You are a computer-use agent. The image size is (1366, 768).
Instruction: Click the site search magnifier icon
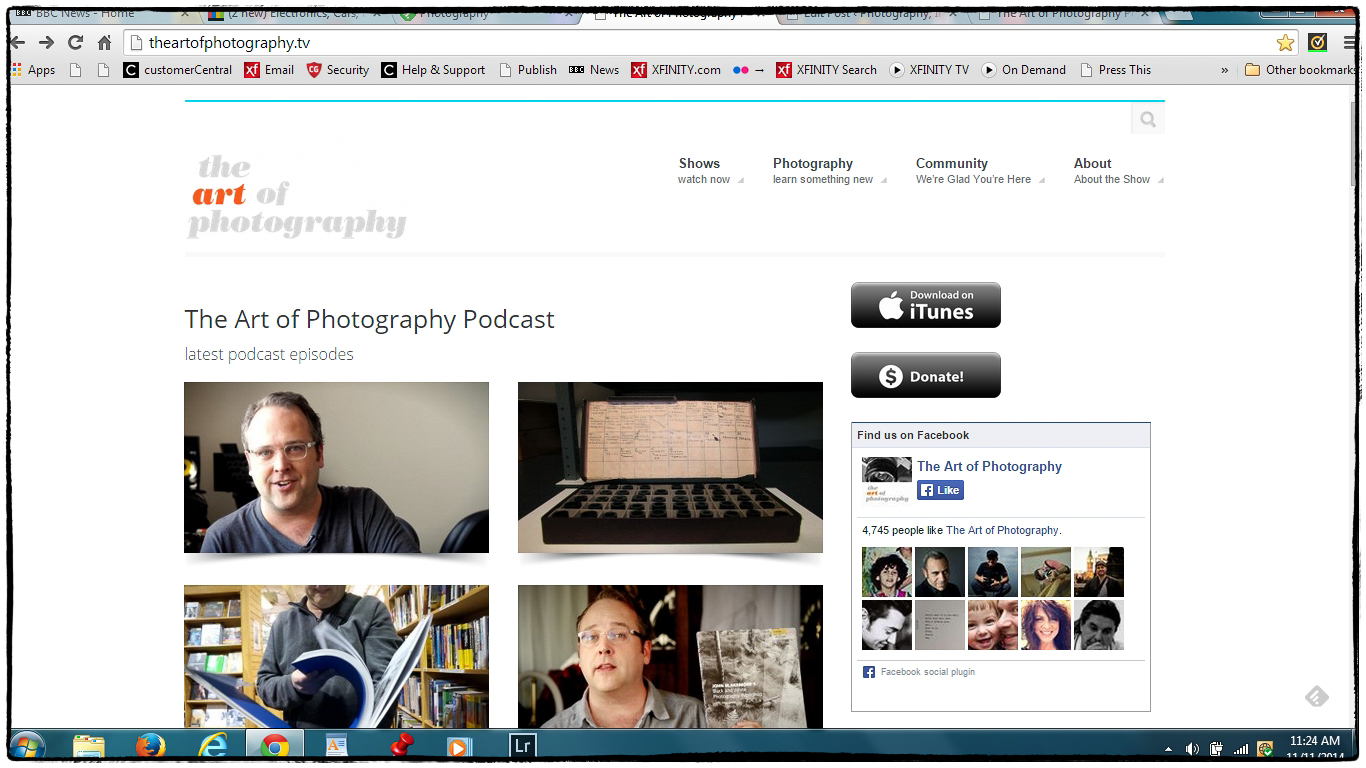click(1147, 120)
